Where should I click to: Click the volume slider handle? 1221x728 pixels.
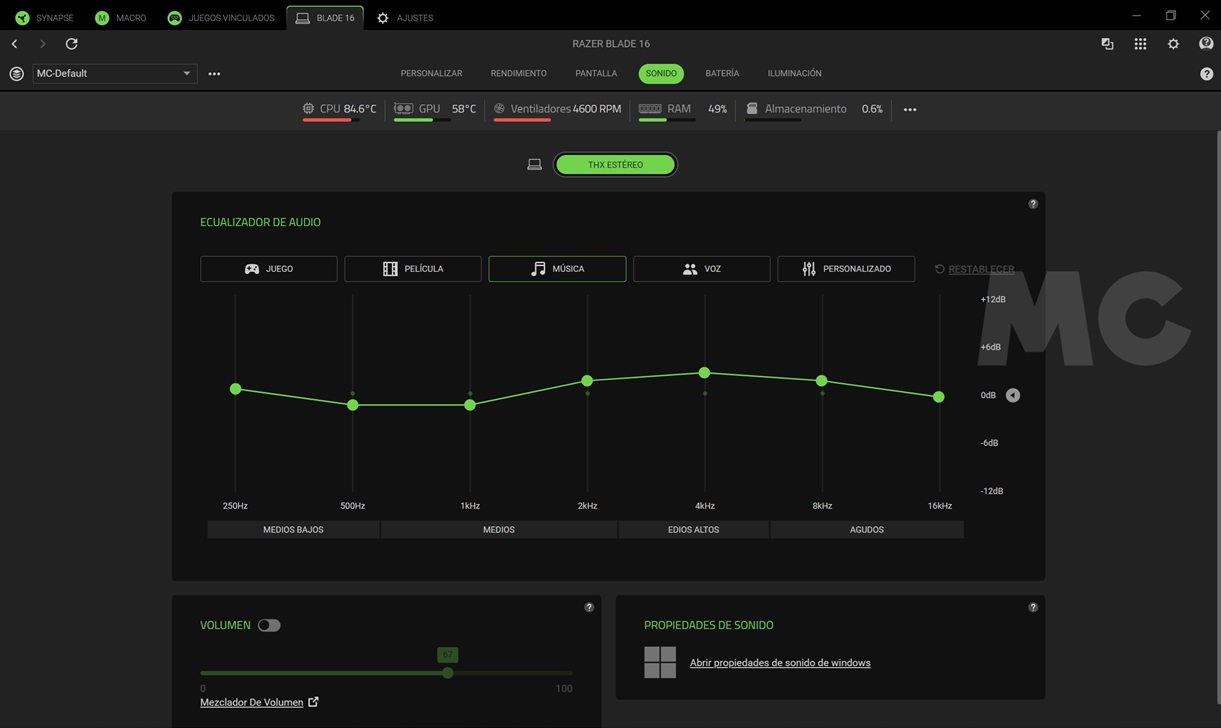(x=447, y=673)
